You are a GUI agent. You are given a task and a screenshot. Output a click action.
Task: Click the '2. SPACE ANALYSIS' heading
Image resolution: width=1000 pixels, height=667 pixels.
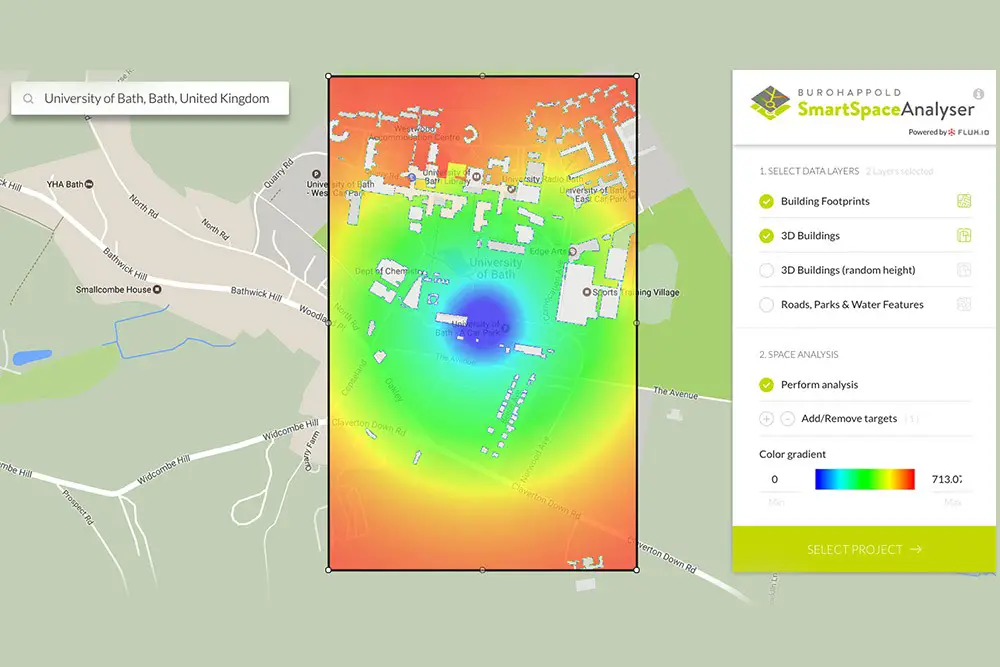coord(798,355)
